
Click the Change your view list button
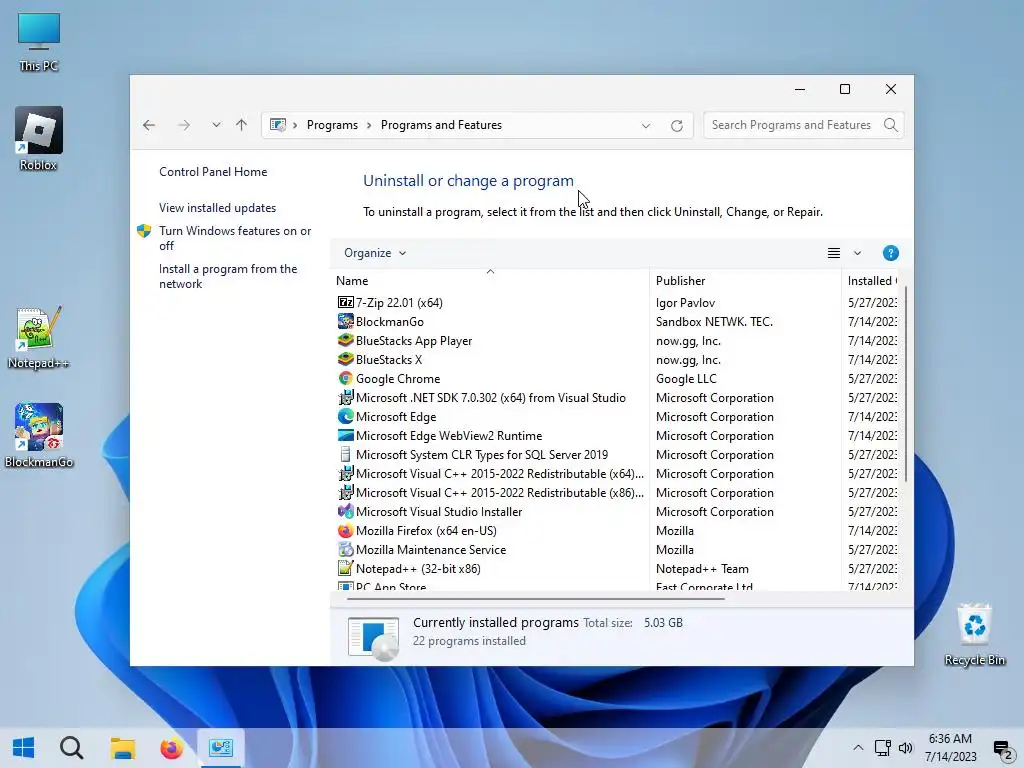[x=834, y=253]
